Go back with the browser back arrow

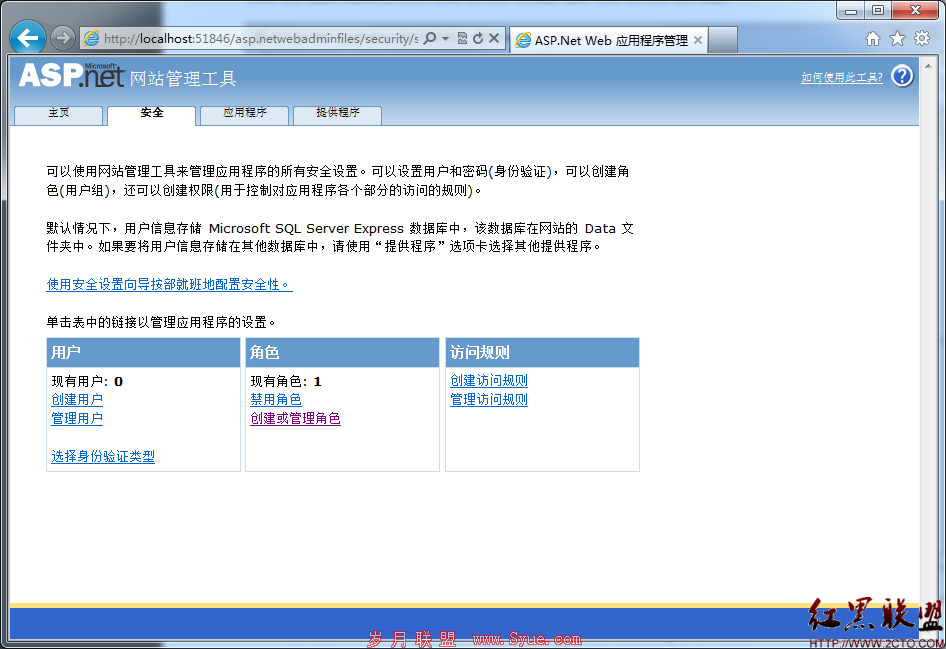pos(28,38)
